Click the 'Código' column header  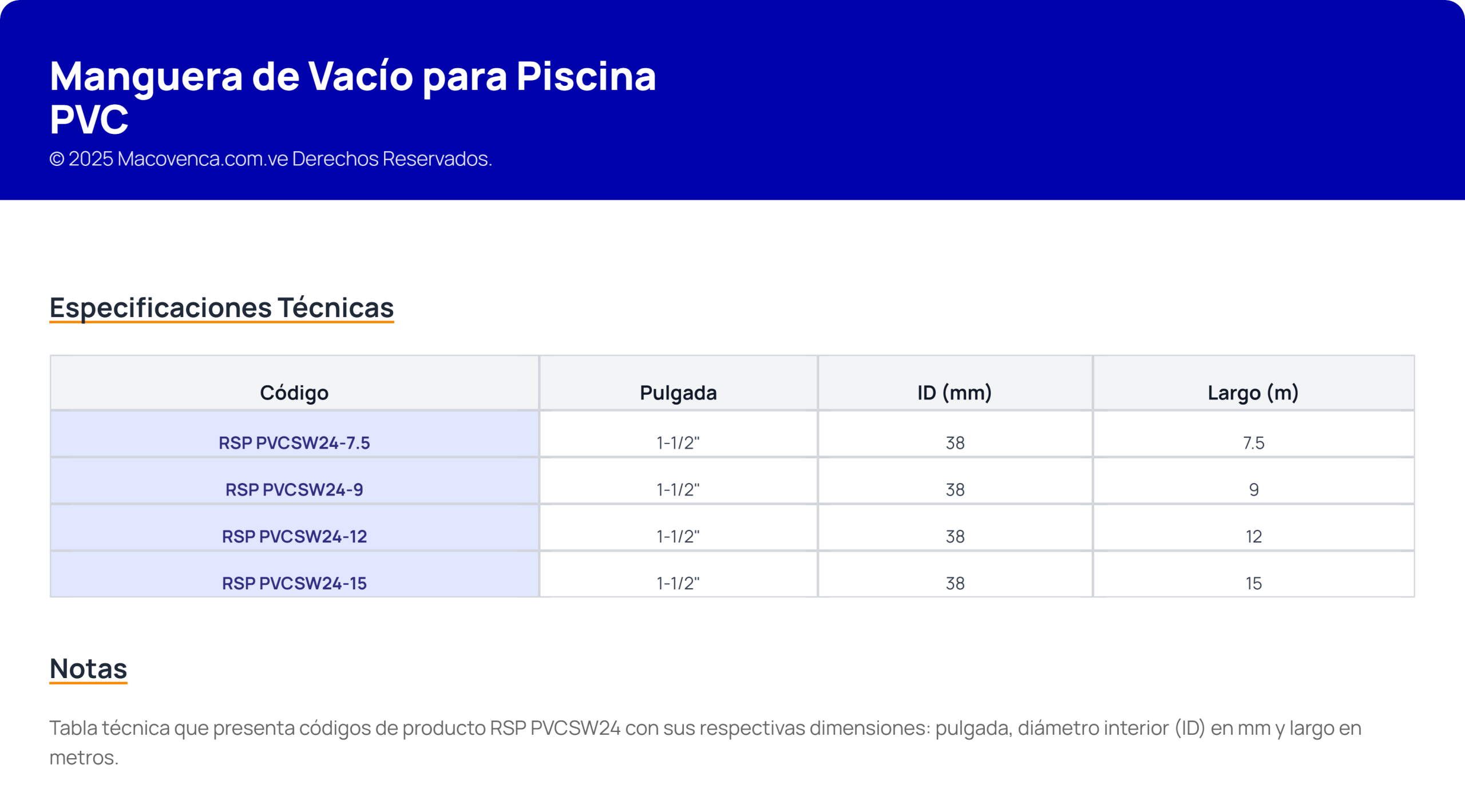pyautogui.click(x=294, y=393)
